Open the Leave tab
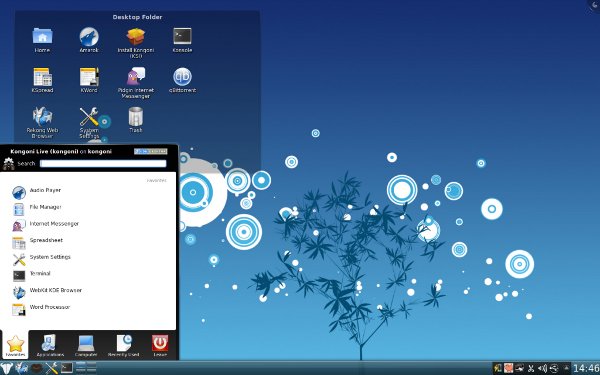 pyautogui.click(x=160, y=346)
